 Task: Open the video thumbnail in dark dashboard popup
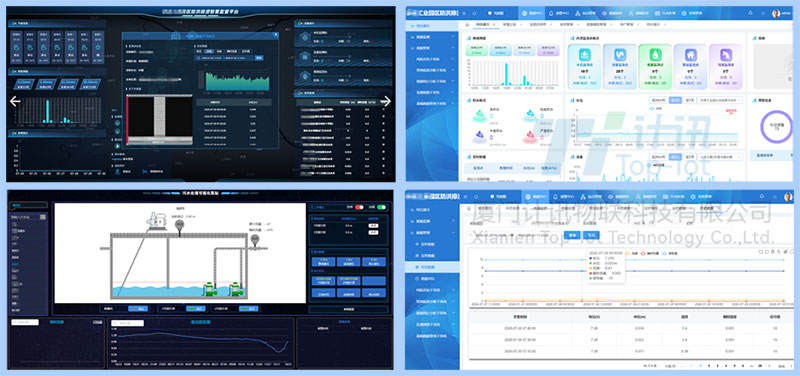tap(160, 119)
